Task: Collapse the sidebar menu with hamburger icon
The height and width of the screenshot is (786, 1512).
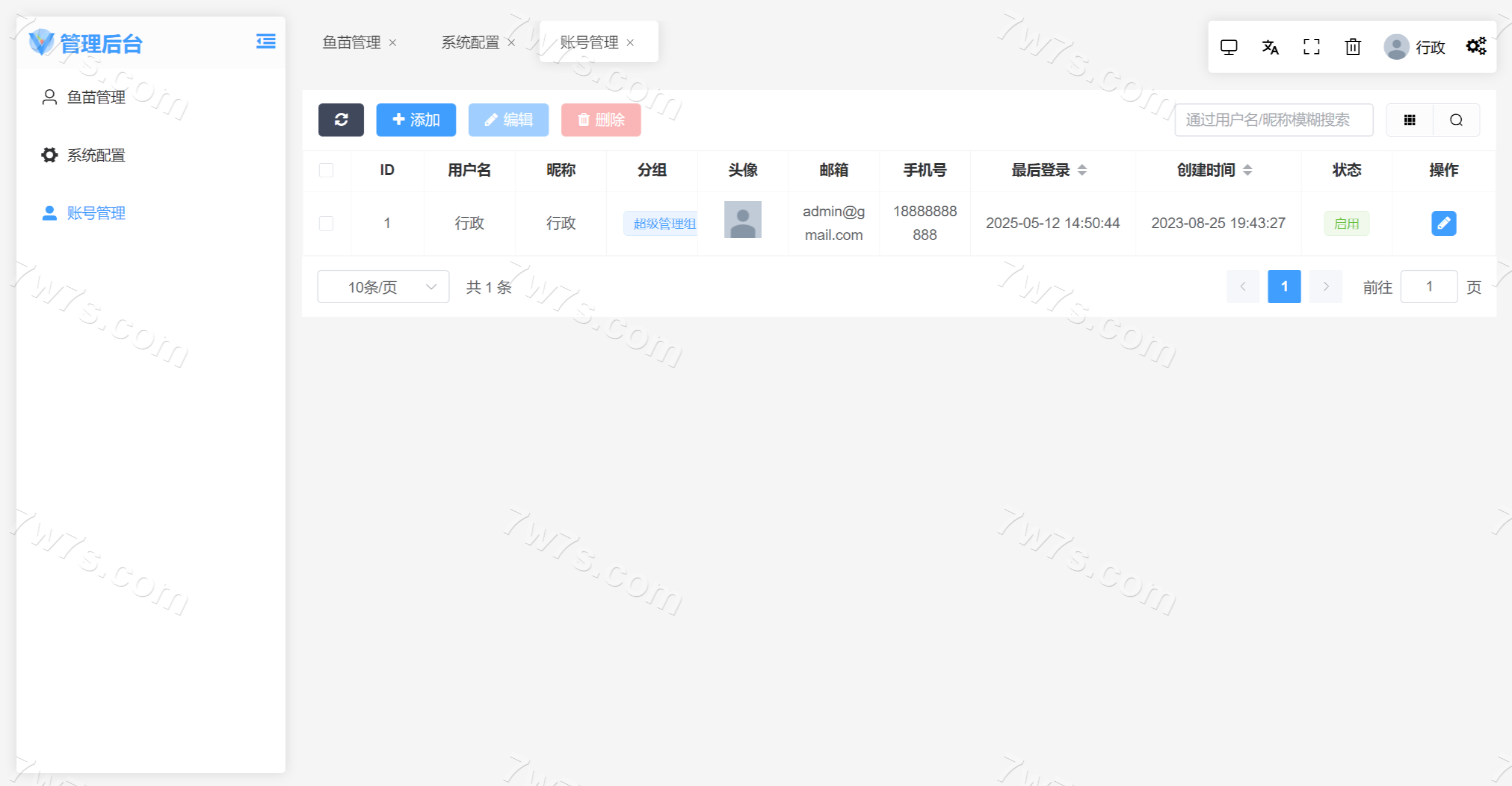Action: coord(265,41)
